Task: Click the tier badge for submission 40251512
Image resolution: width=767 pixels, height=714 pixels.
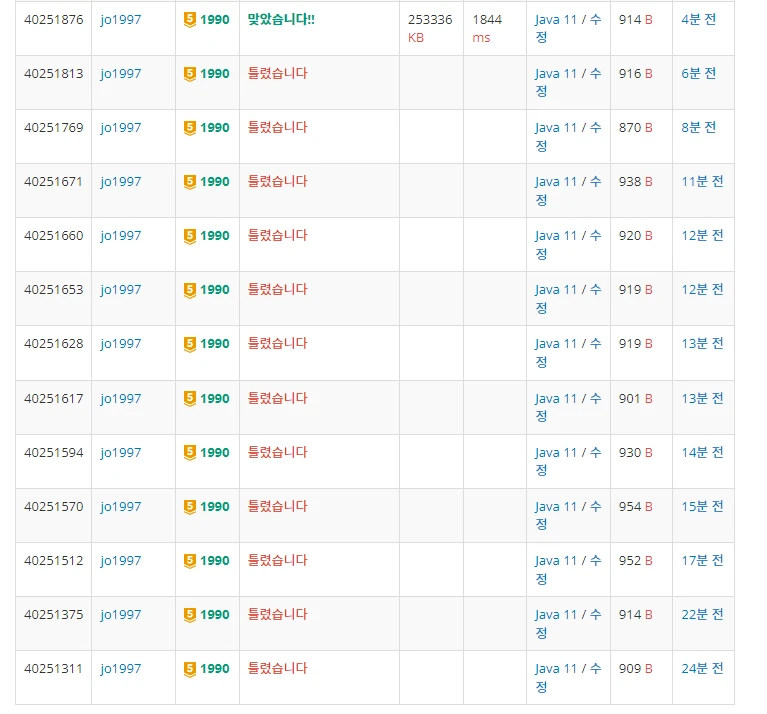Action: [x=190, y=561]
